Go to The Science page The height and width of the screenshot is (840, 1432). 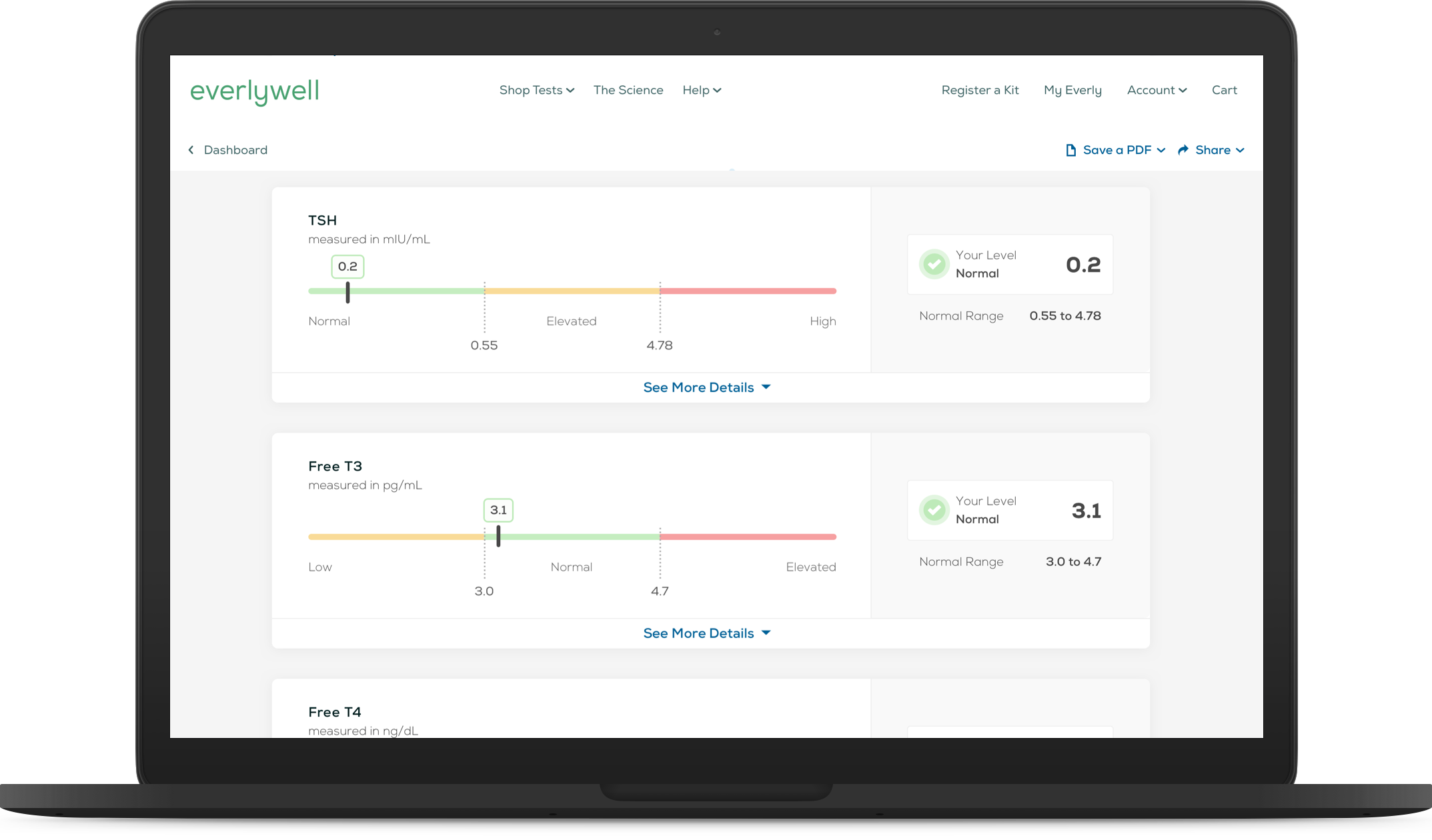628,90
